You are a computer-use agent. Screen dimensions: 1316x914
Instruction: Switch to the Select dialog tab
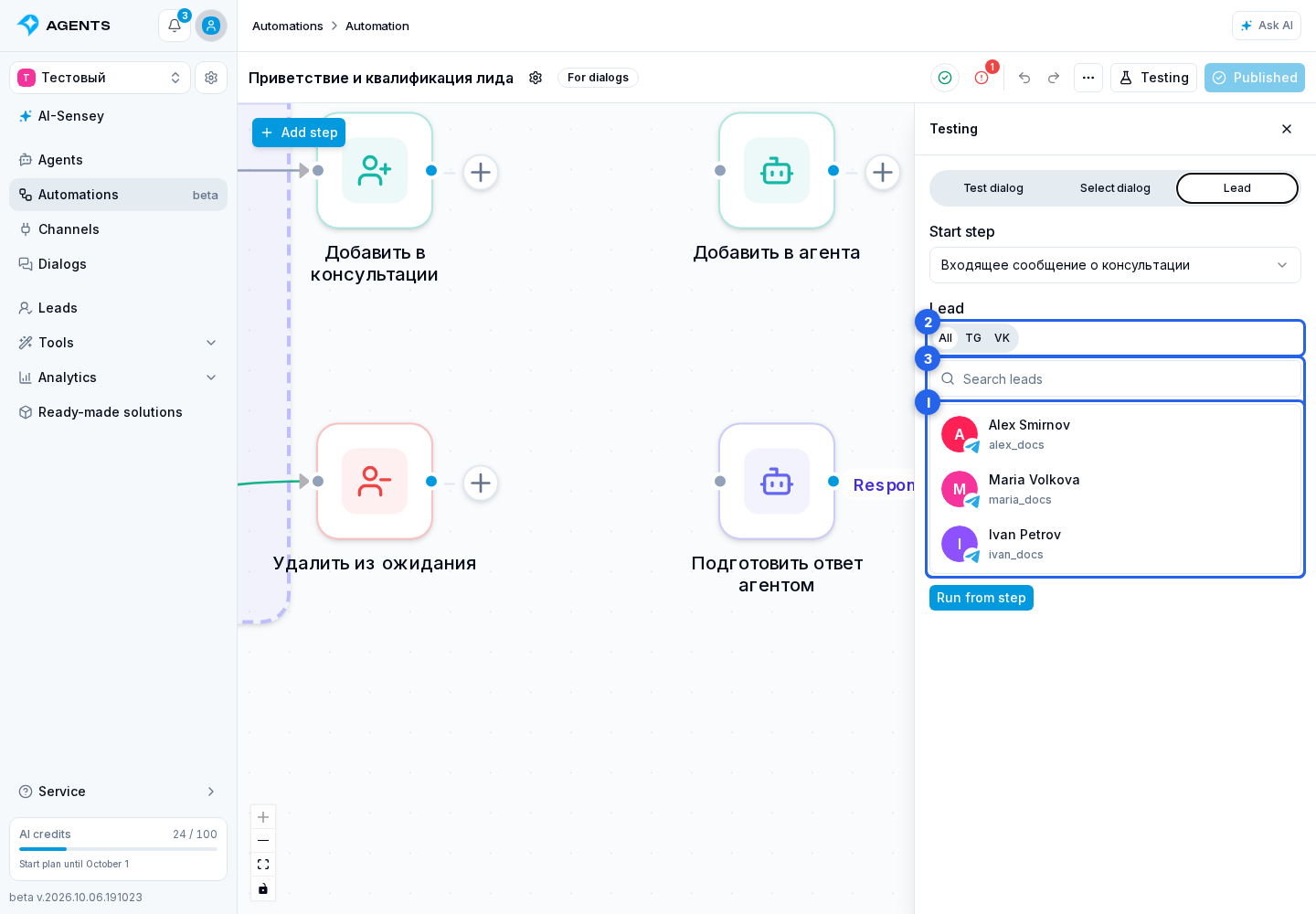point(1115,188)
